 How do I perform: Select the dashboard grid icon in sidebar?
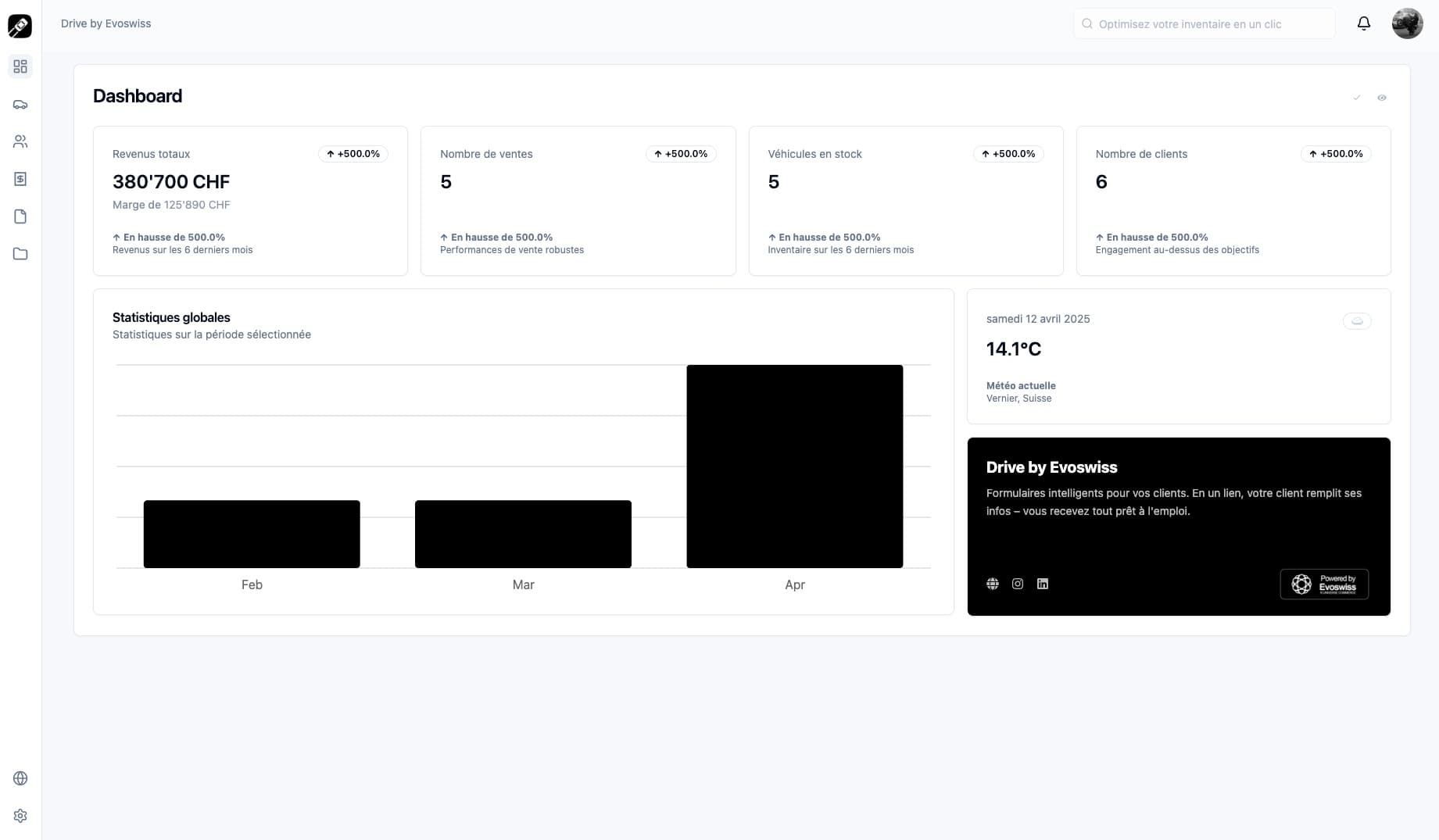(20, 66)
